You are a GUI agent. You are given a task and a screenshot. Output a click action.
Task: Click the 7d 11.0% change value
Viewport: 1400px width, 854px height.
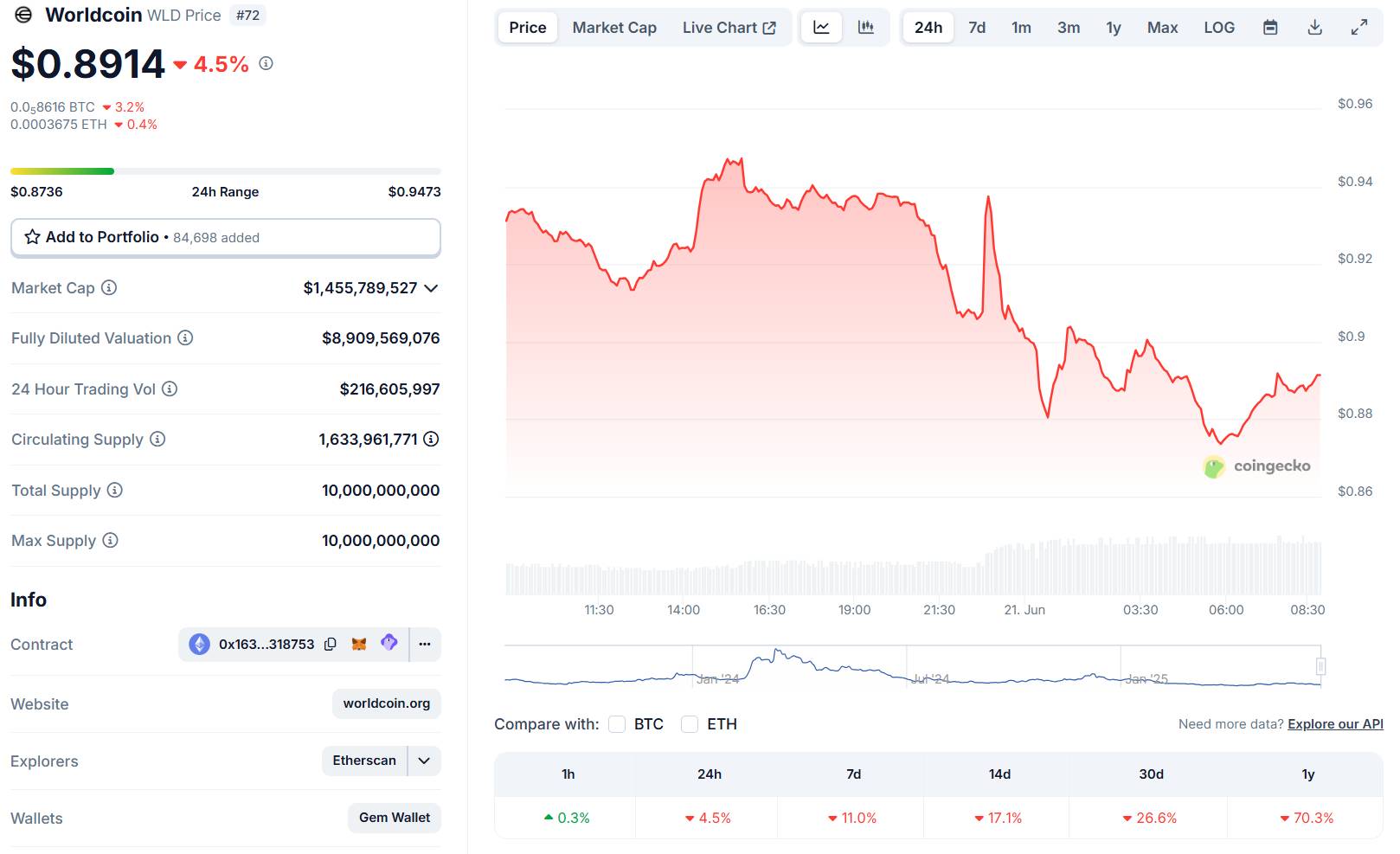point(852,818)
